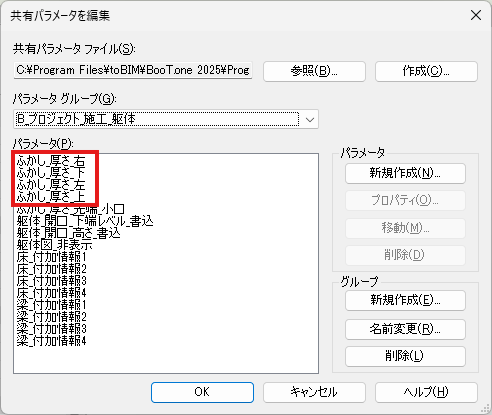Select the 躯体_開口_高さ_書込 parameter

pos(68,233)
